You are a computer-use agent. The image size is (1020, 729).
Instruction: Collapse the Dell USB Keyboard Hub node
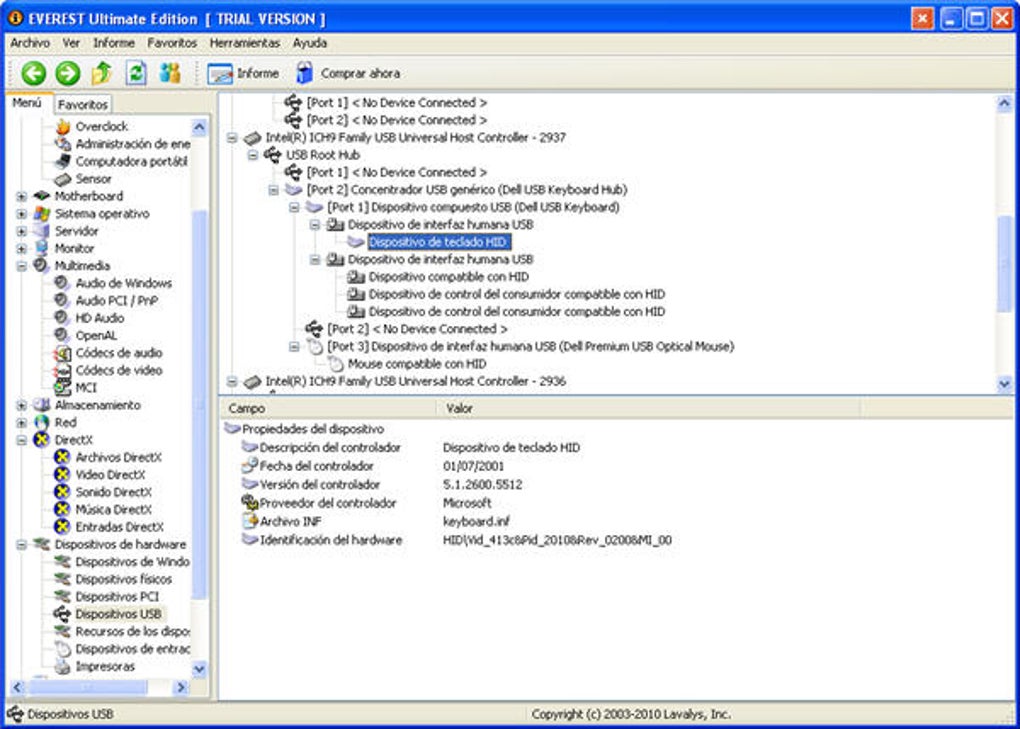pyautogui.click(x=274, y=190)
